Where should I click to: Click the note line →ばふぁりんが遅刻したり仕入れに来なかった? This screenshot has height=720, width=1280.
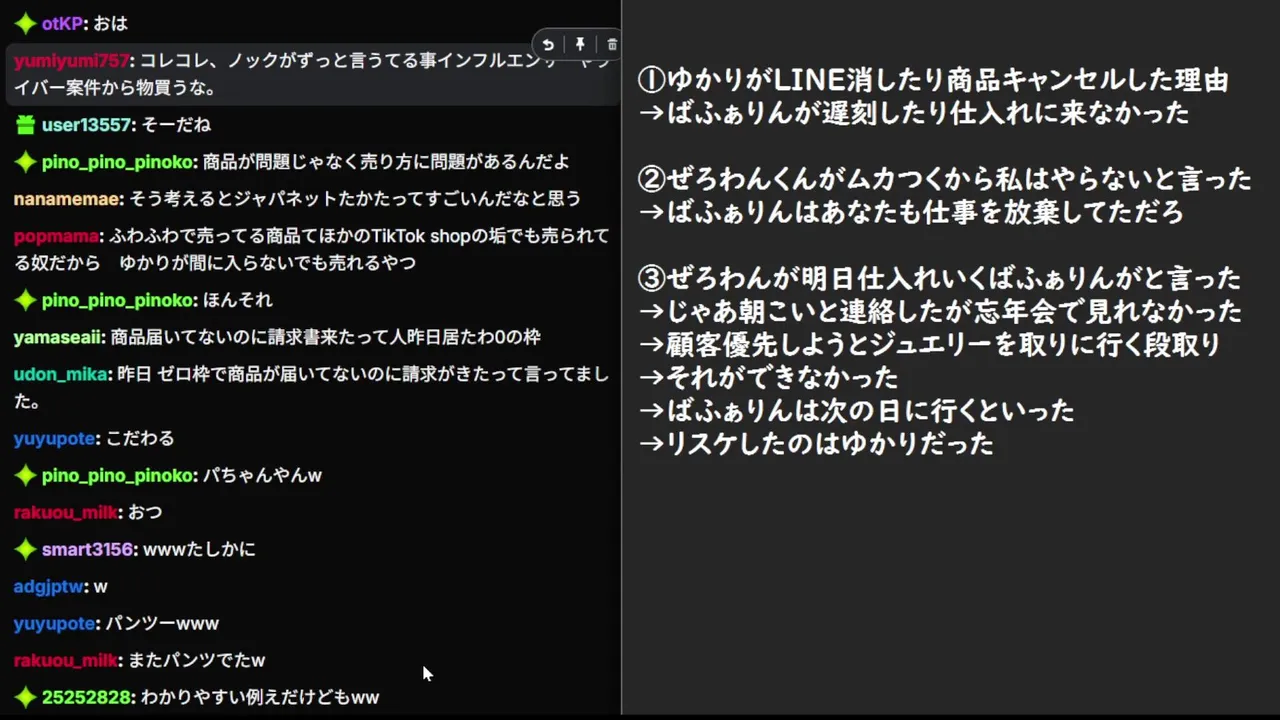(x=914, y=112)
